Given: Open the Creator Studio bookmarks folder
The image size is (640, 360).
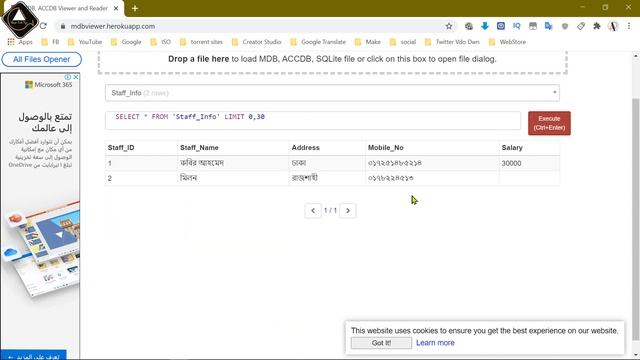Looking at the screenshot, I should pyautogui.click(x=256, y=42).
